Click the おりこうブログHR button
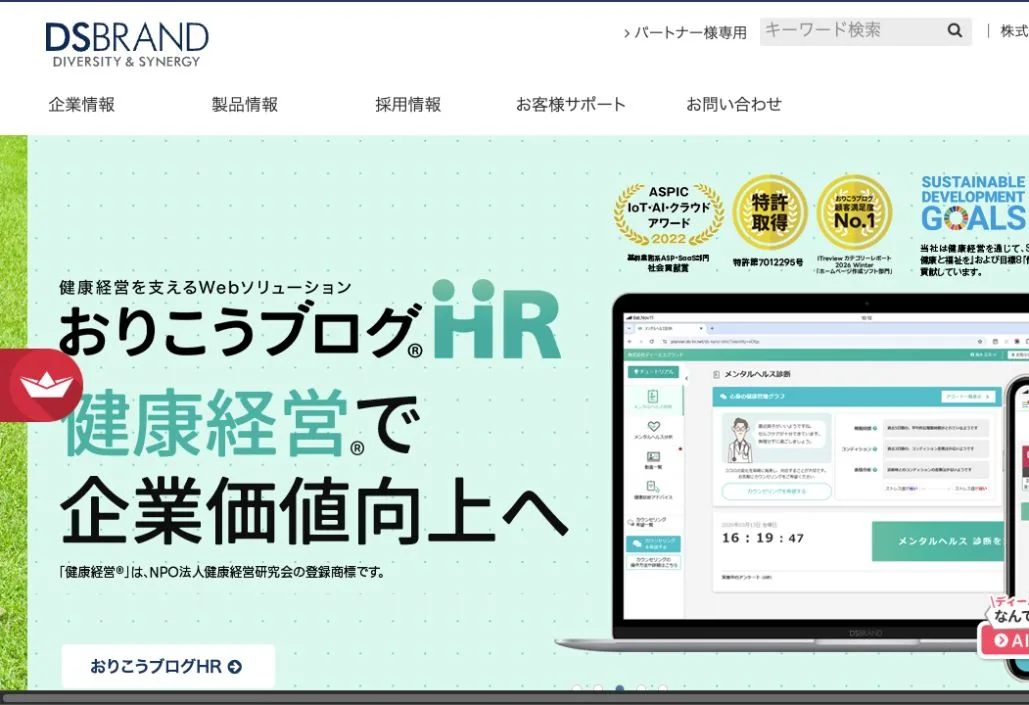This screenshot has height=705, width=1029. [168, 666]
